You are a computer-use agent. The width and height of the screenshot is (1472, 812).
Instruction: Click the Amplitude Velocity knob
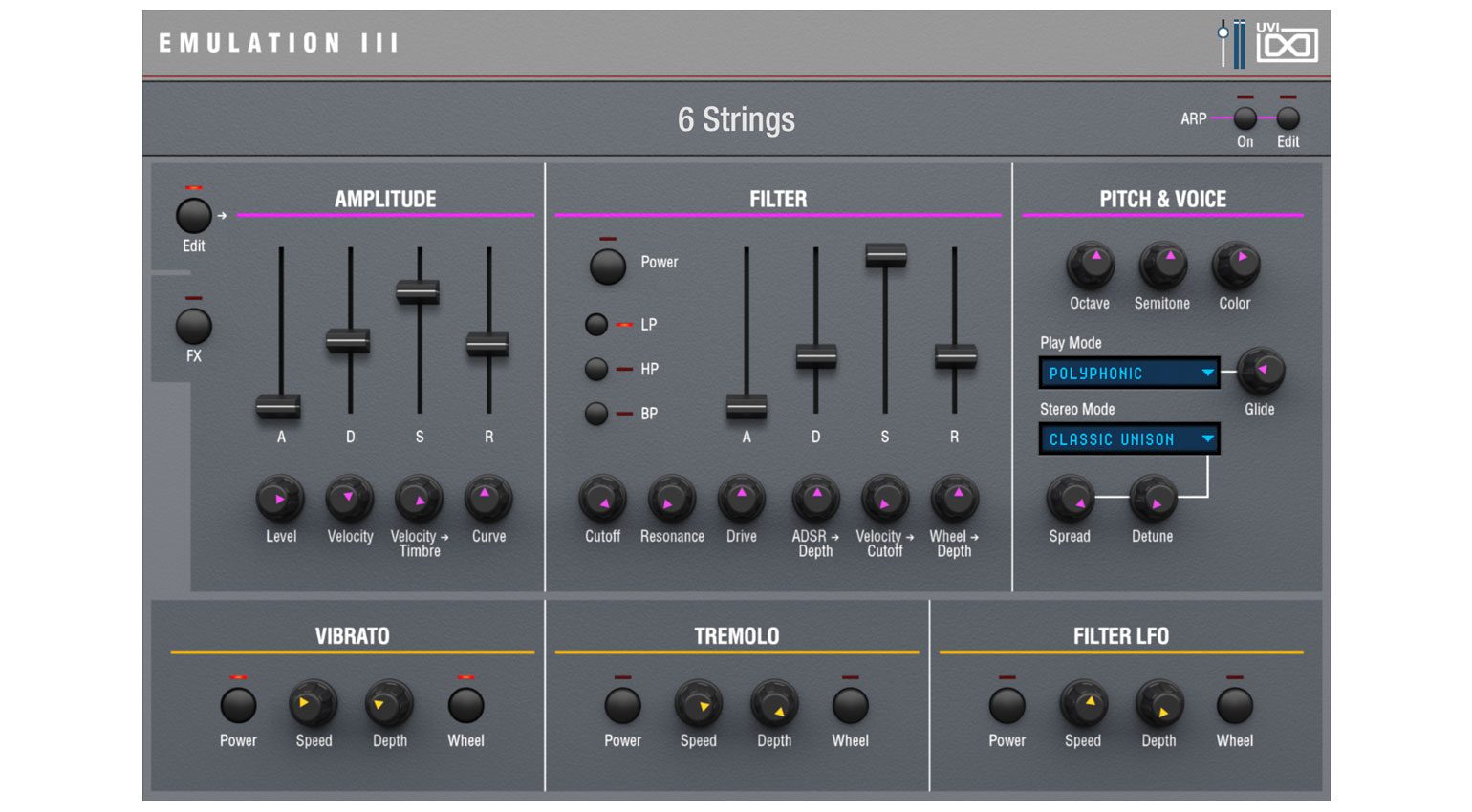click(x=350, y=499)
